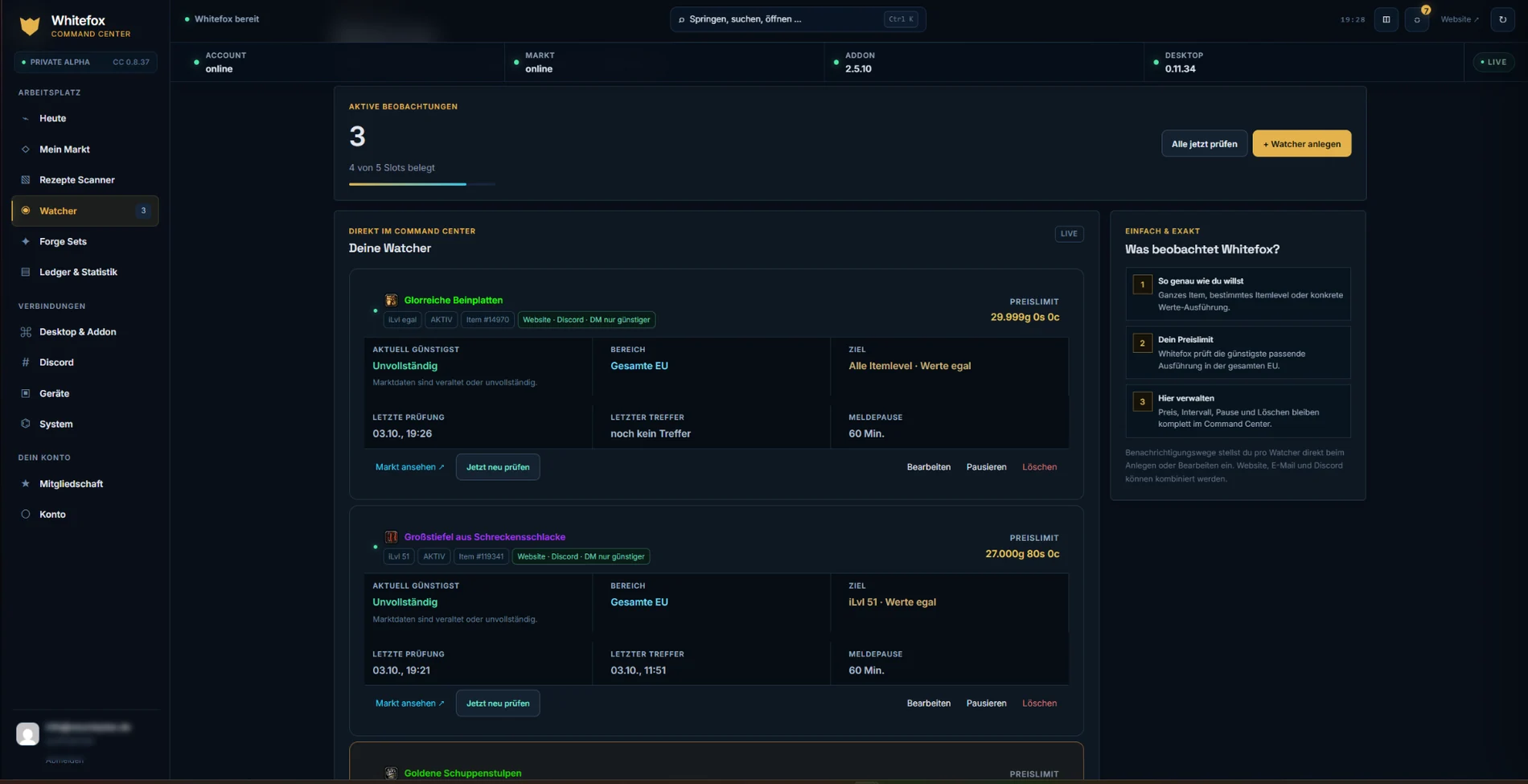Click Jetzt neu prüfen for Glorreiche Beinplatten
1528x784 pixels.
(x=498, y=467)
